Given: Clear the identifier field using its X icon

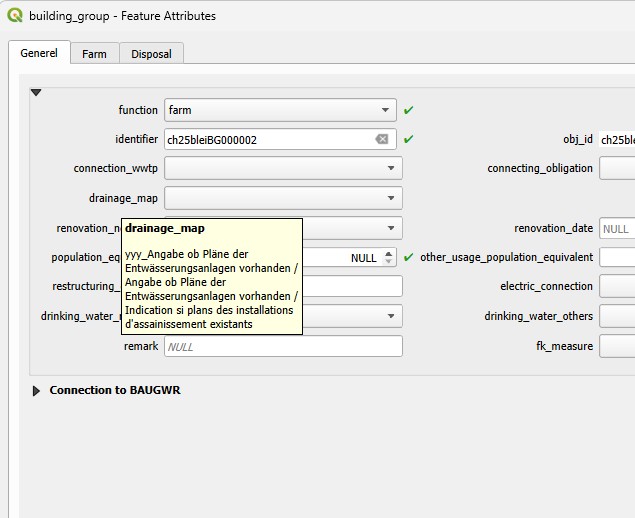Looking at the screenshot, I should pyautogui.click(x=381, y=140).
